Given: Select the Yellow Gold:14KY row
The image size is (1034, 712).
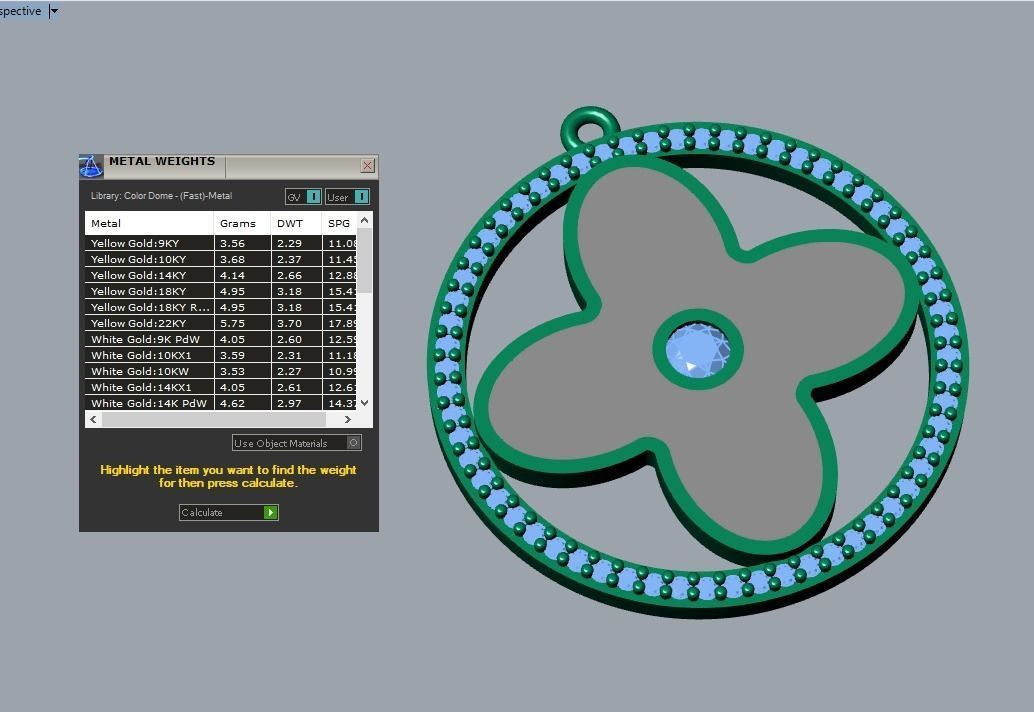Looking at the screenshot, I should 221,275.
